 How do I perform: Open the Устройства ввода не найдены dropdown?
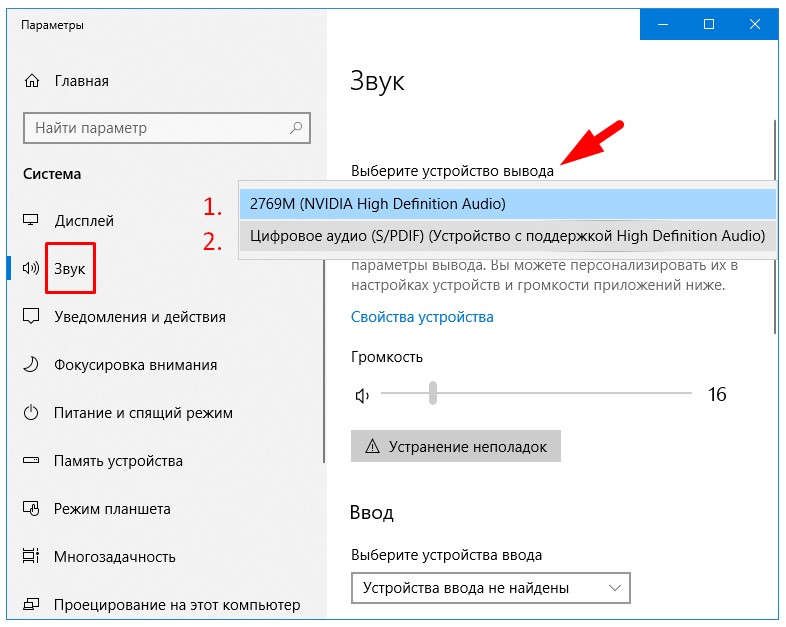tap(490, 588)
